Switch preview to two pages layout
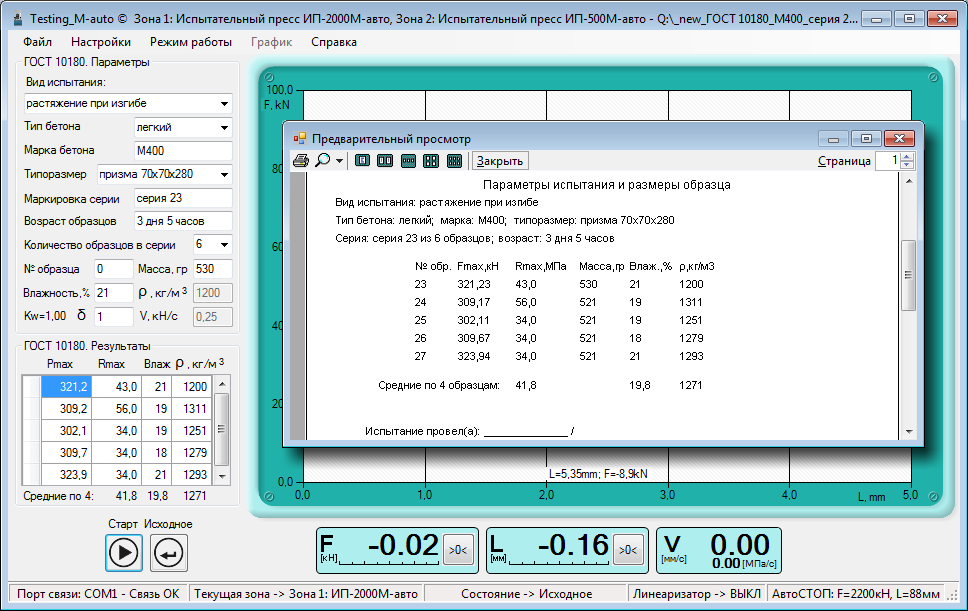Viewport: 968px width, 611px height. point(385,160)
